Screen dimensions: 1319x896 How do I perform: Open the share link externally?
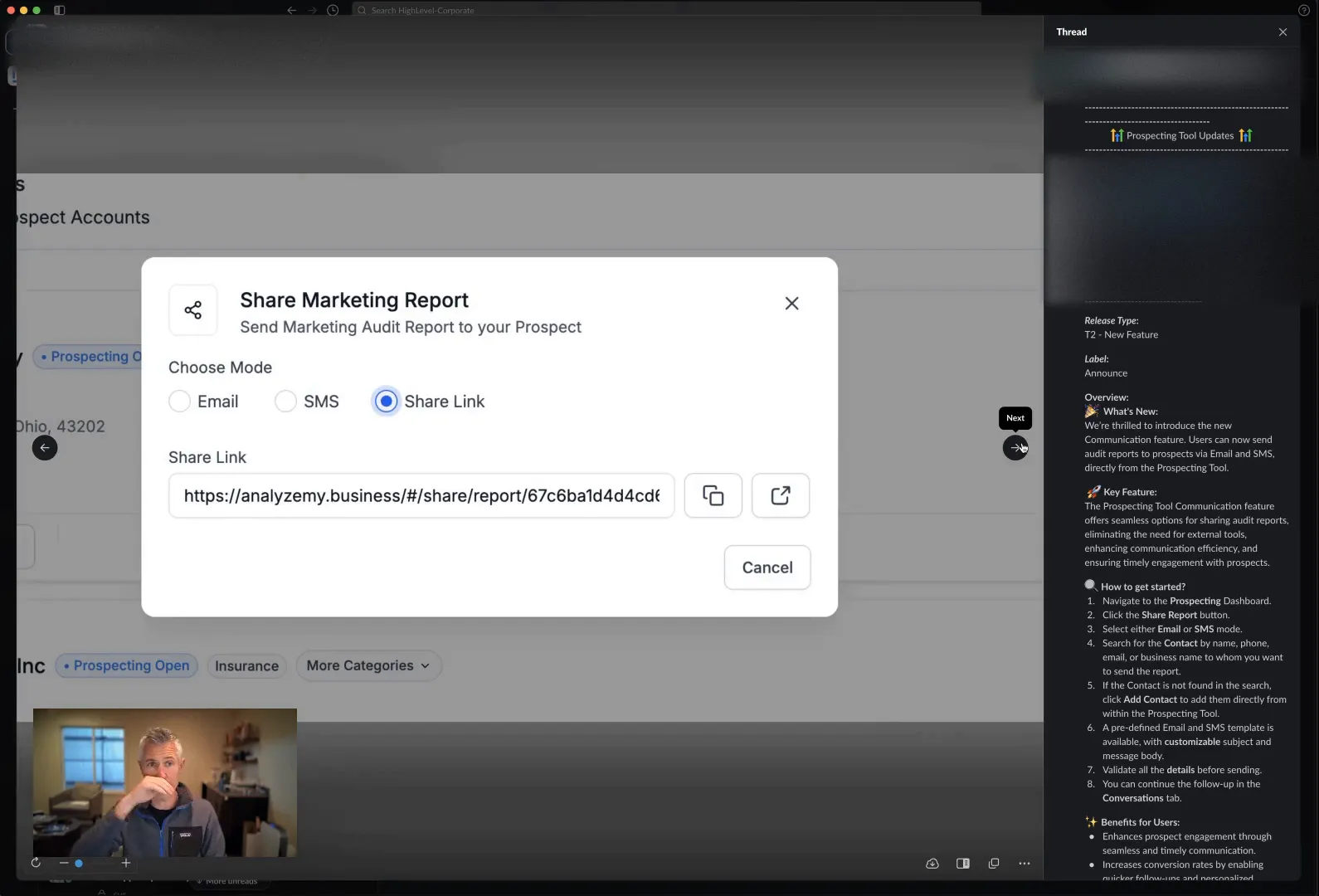tap(781, 495)
